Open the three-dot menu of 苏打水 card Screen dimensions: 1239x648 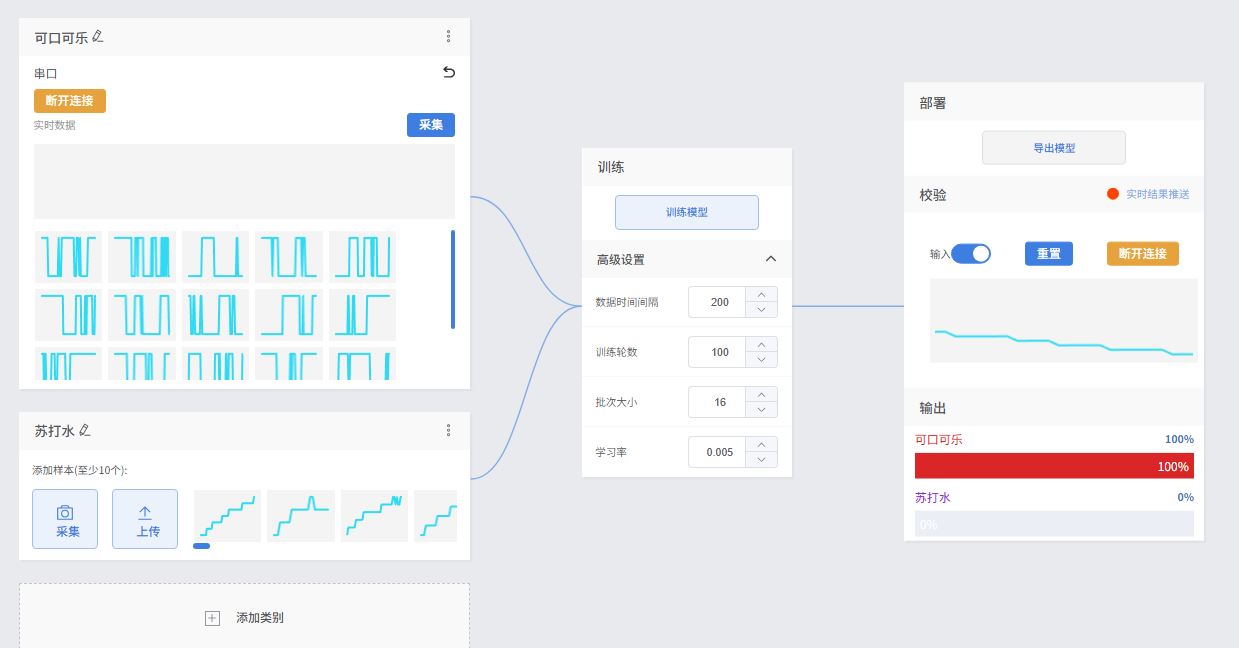448,430
